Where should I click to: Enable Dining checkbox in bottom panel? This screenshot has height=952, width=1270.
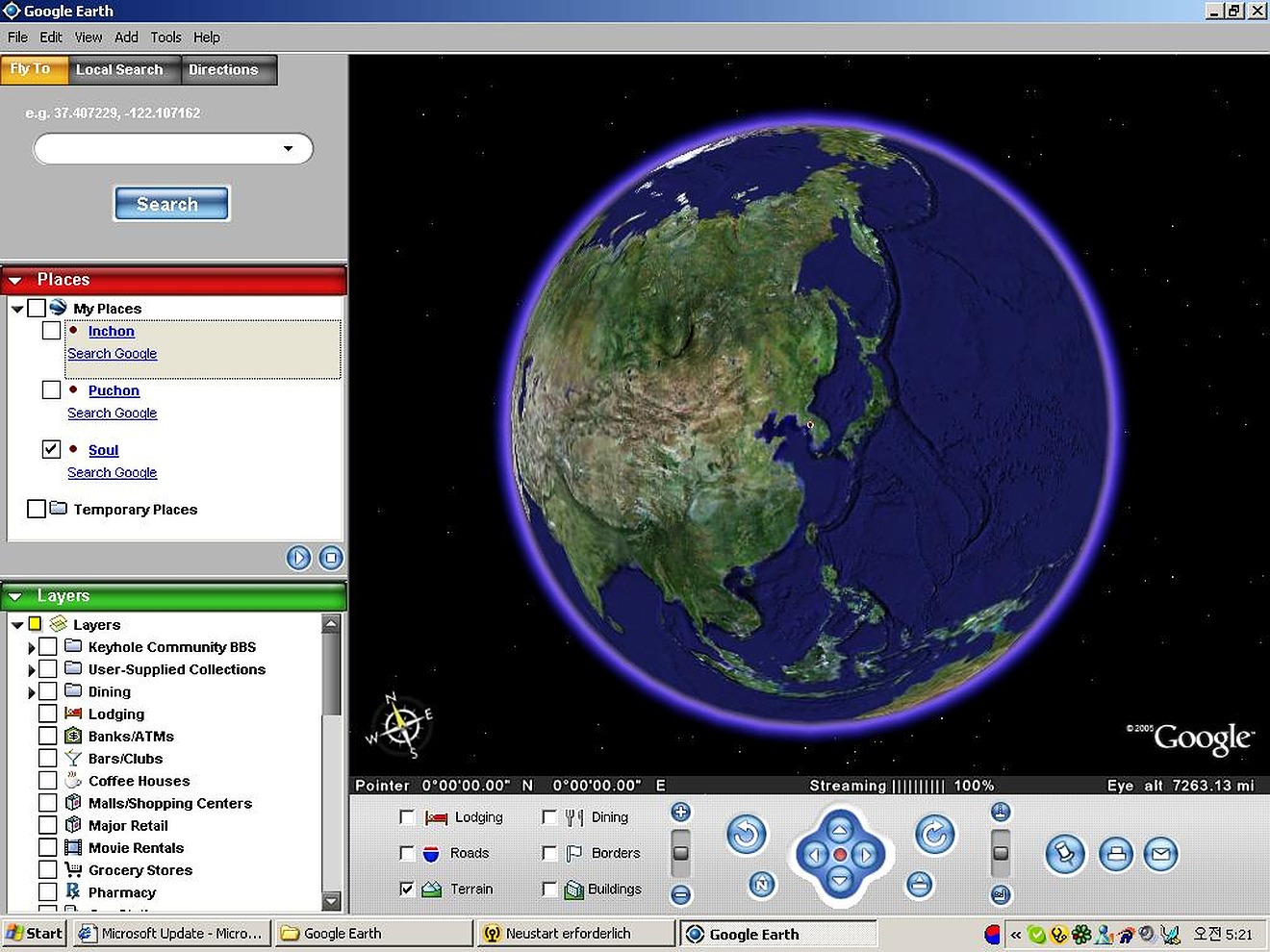pos(549,817)
